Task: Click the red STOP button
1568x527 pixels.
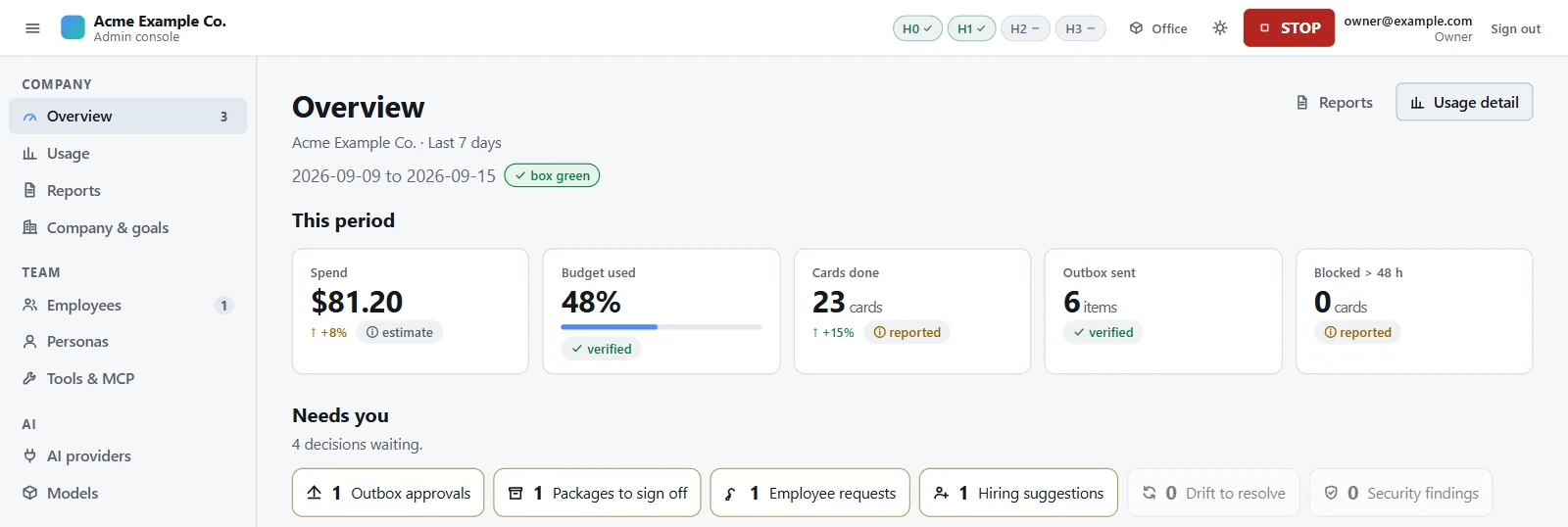Action: 1289,27
